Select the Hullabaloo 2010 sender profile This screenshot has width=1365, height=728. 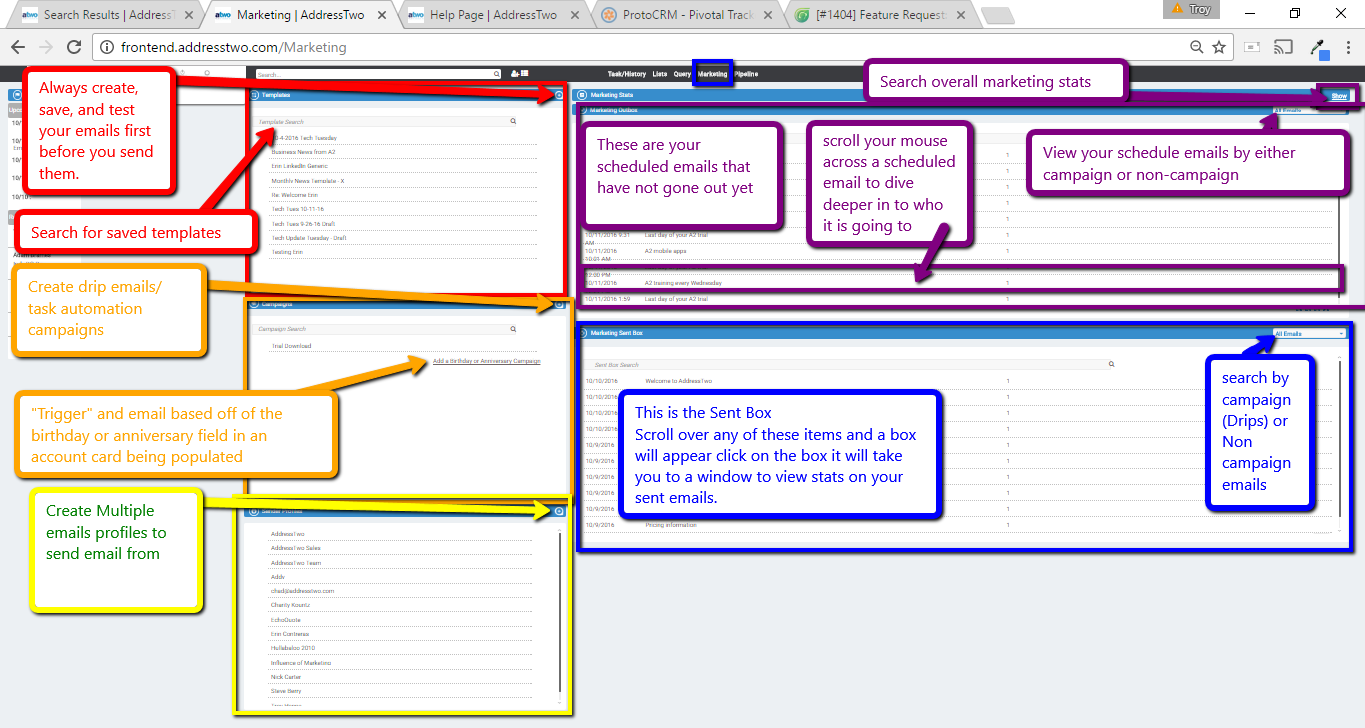pyautogui.click(x=292, y=648)
